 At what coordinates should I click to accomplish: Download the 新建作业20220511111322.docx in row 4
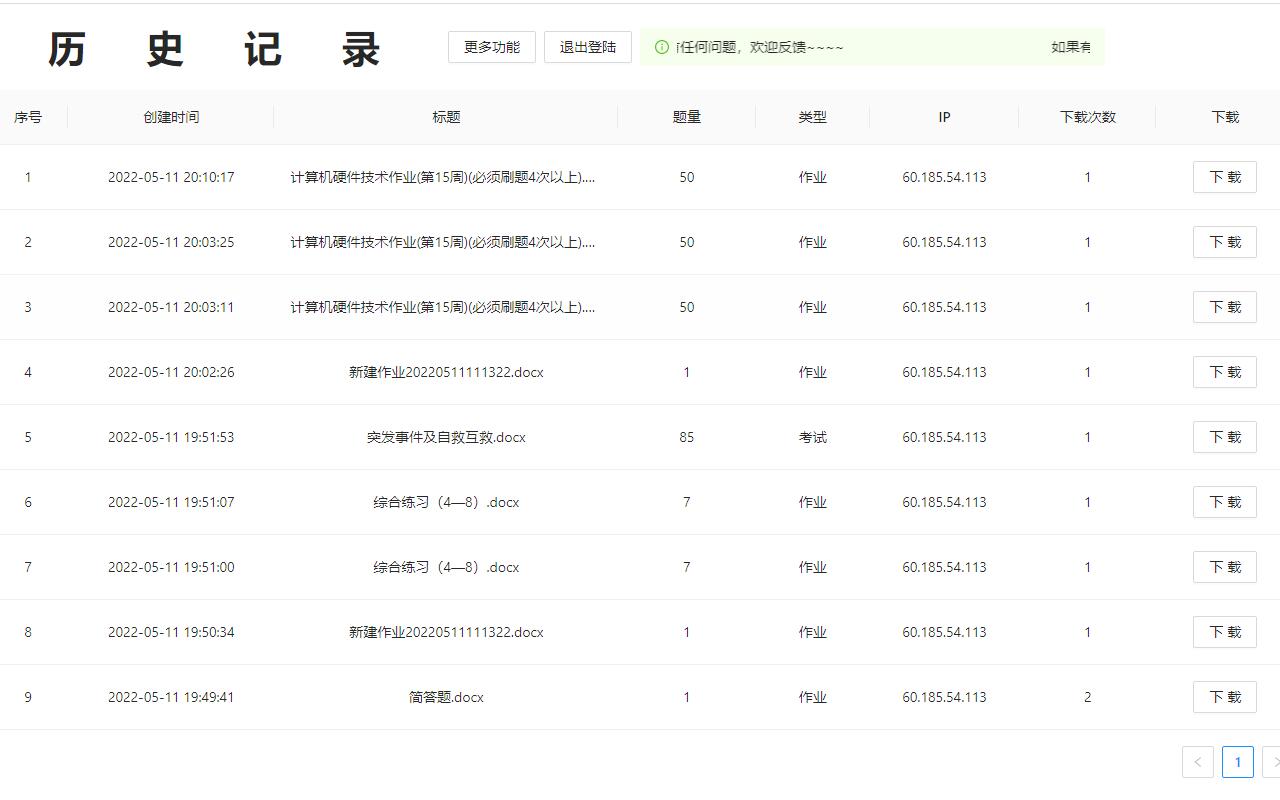(1224, 372)
